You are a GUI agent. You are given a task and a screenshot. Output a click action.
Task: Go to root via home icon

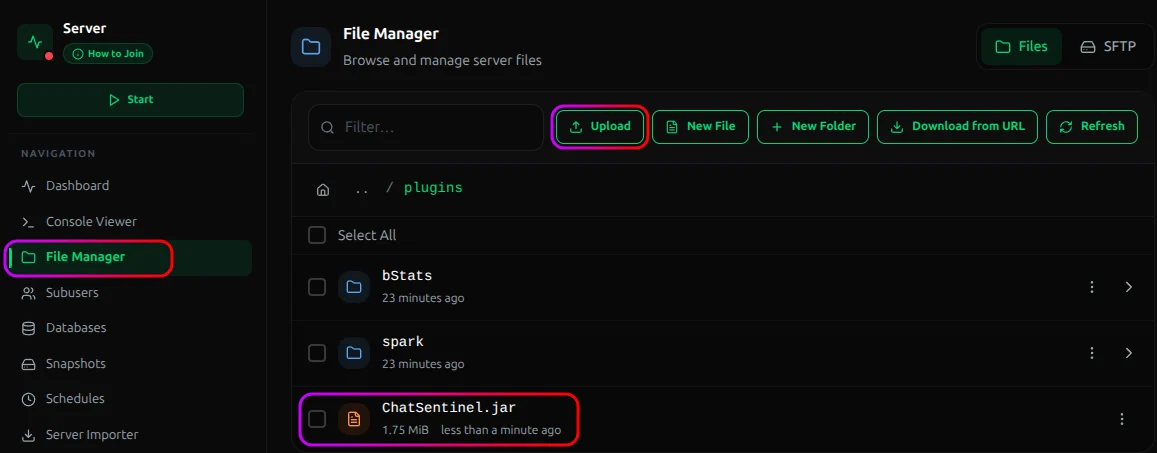tap(322, 190)
